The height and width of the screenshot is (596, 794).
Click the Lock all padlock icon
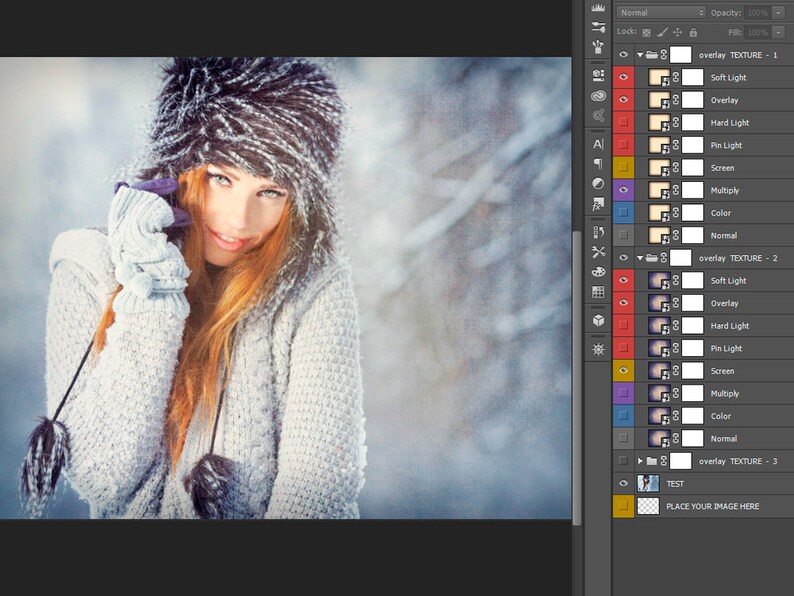click(693, 32)
